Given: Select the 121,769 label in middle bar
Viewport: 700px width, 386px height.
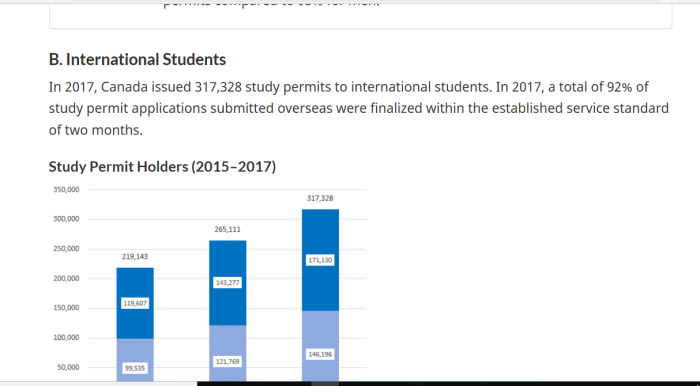Looking at the screenshot, I should [x=227, y=361].
